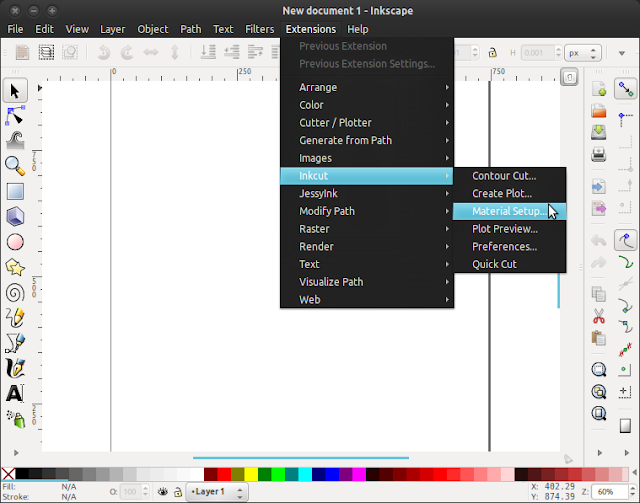Select the Spiral tool

[15, 293]
